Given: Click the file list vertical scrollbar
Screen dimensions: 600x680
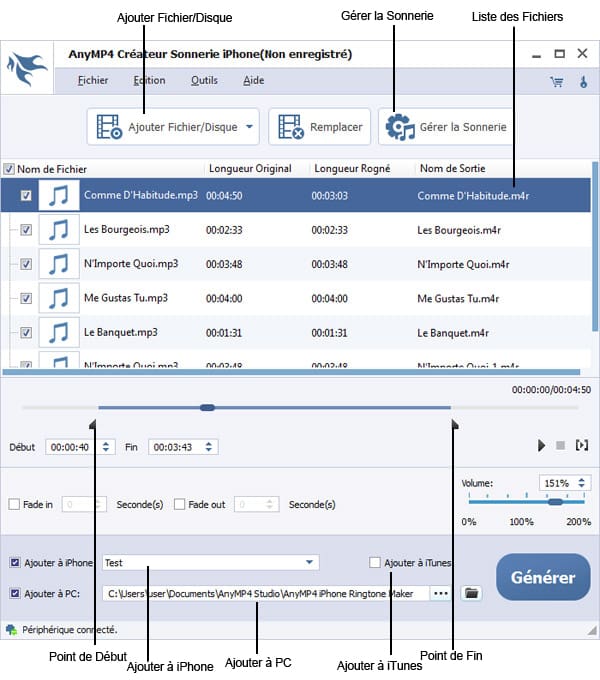Looking at the screenshot, I should click(595, 246).
